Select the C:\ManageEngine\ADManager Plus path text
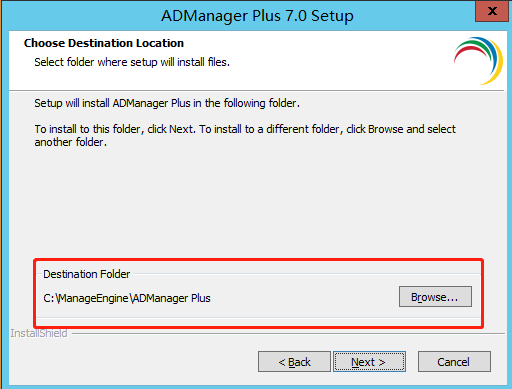The width and height of the screenshot is (512, 389). (127, 298)
